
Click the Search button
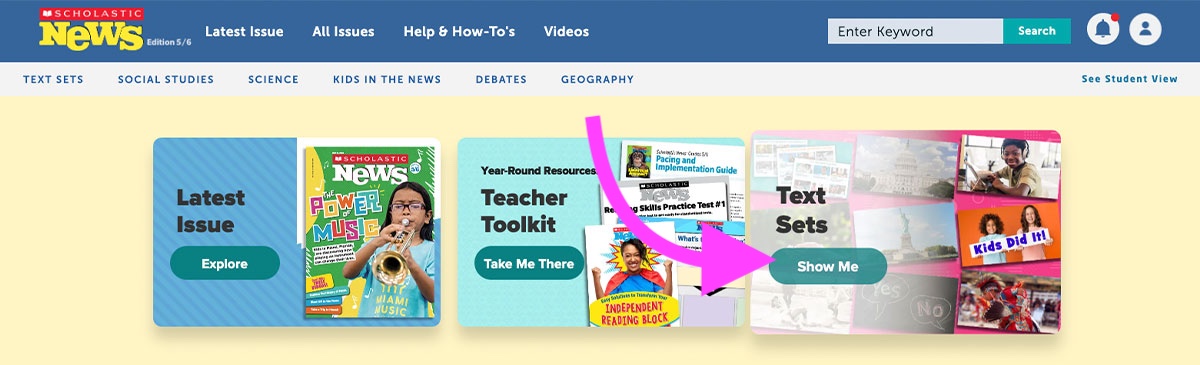(1037, 31)
